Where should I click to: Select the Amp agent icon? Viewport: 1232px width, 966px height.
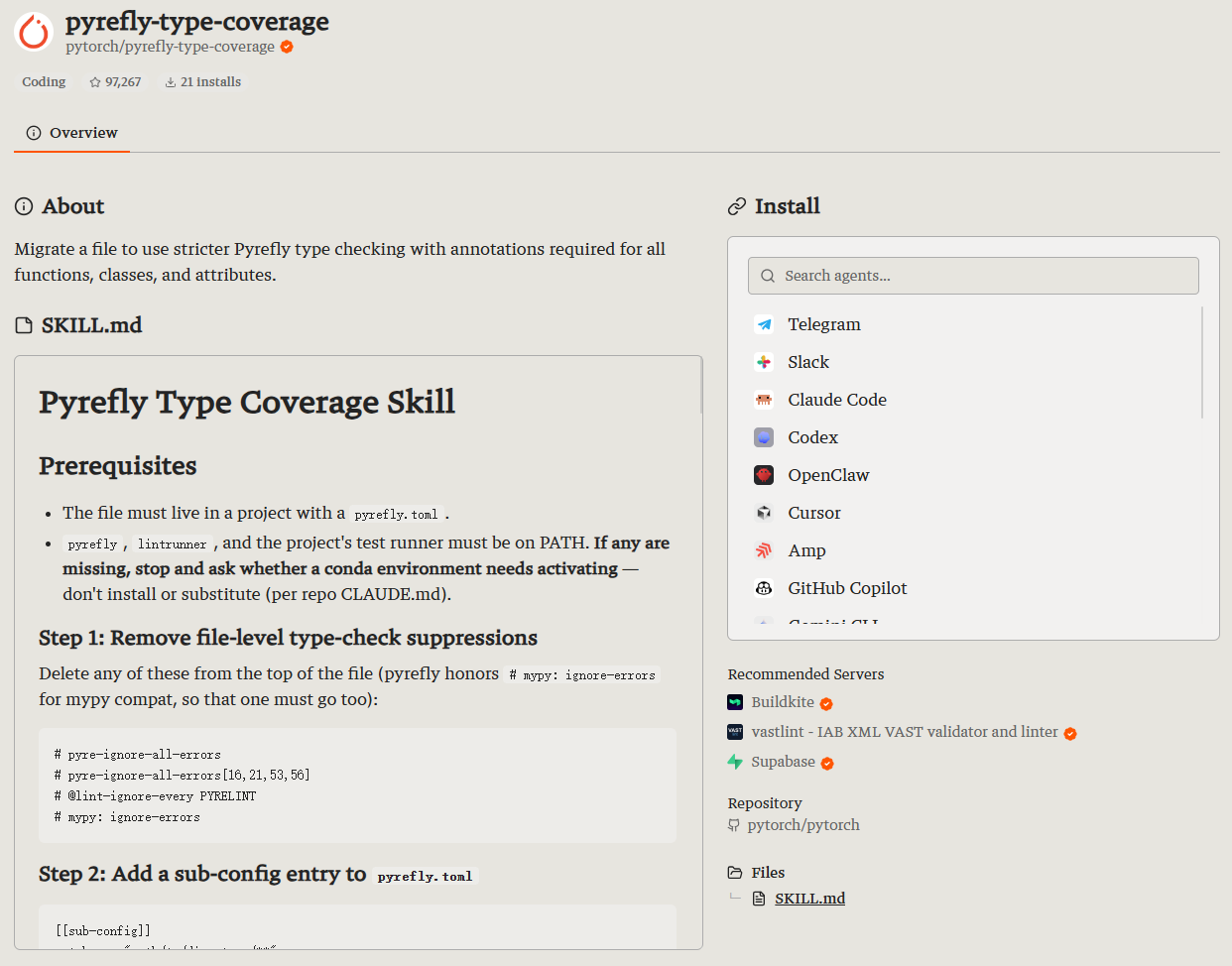pos(764,550)
